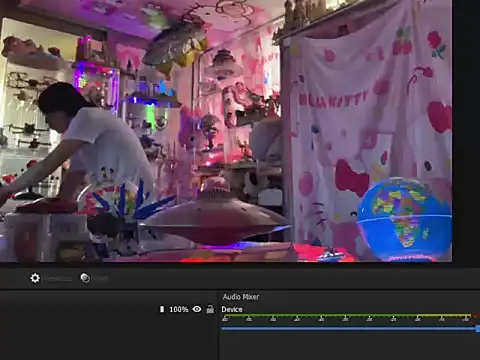Select the 'Device' audio source label
The image size is (480, 360).
(232, 309)
